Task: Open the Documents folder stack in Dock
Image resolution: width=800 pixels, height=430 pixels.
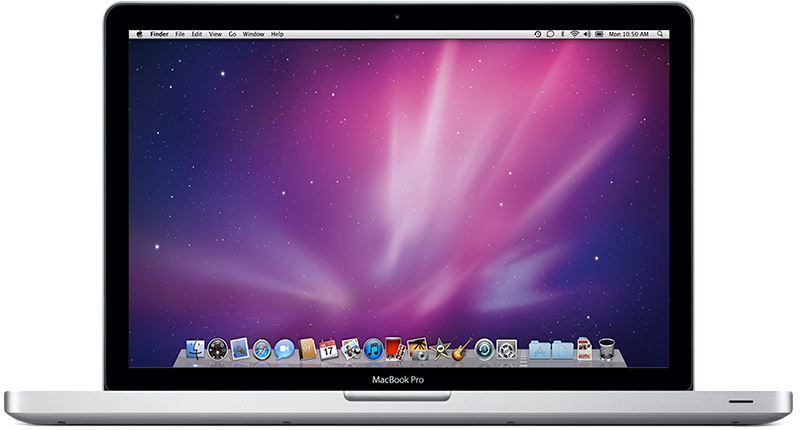Action: [x=563, y=350]
